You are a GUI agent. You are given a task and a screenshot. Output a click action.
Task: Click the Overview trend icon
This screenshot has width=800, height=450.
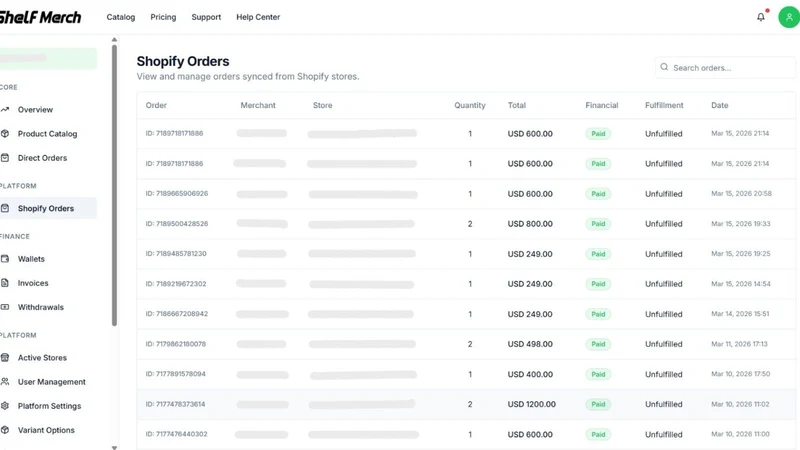[x=5, y=109]
